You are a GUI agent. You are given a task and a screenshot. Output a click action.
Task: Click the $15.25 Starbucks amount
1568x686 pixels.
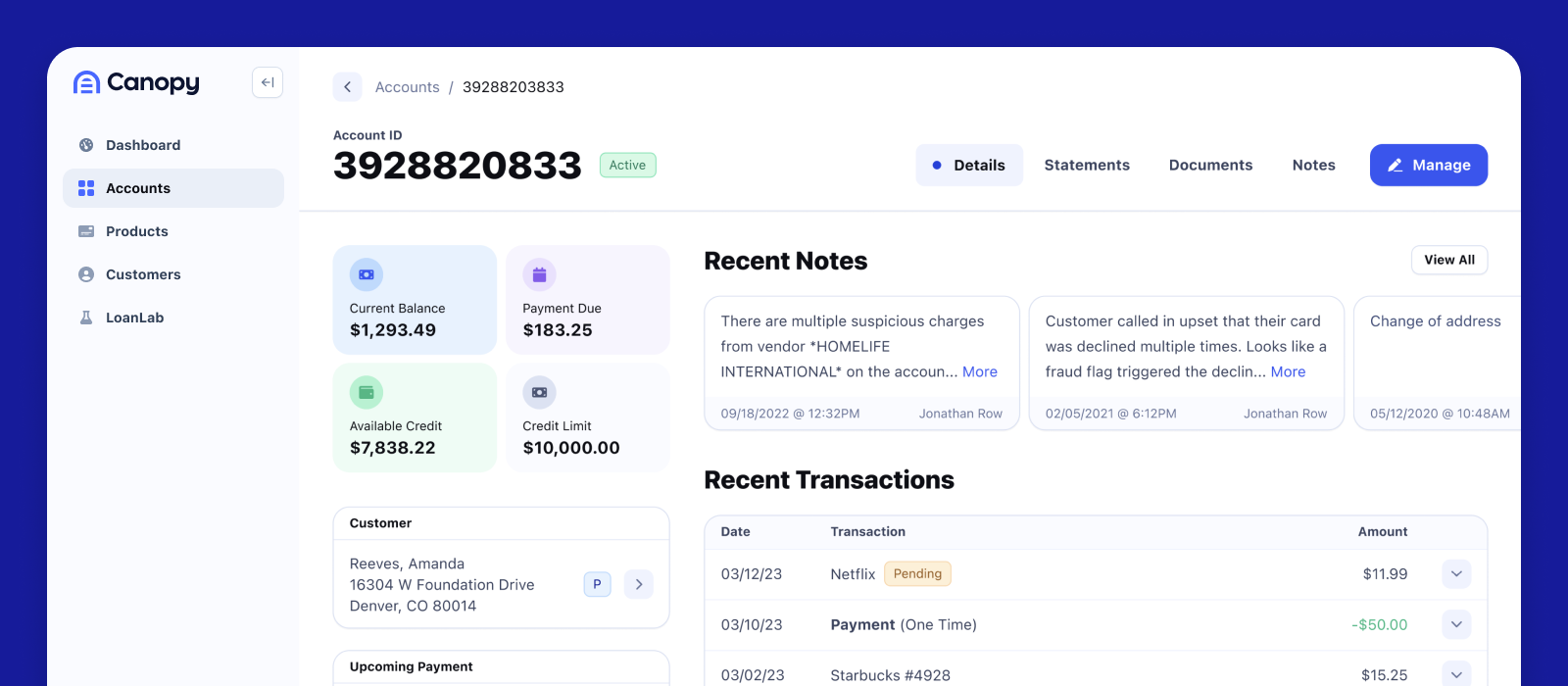tap(1385, 675)
